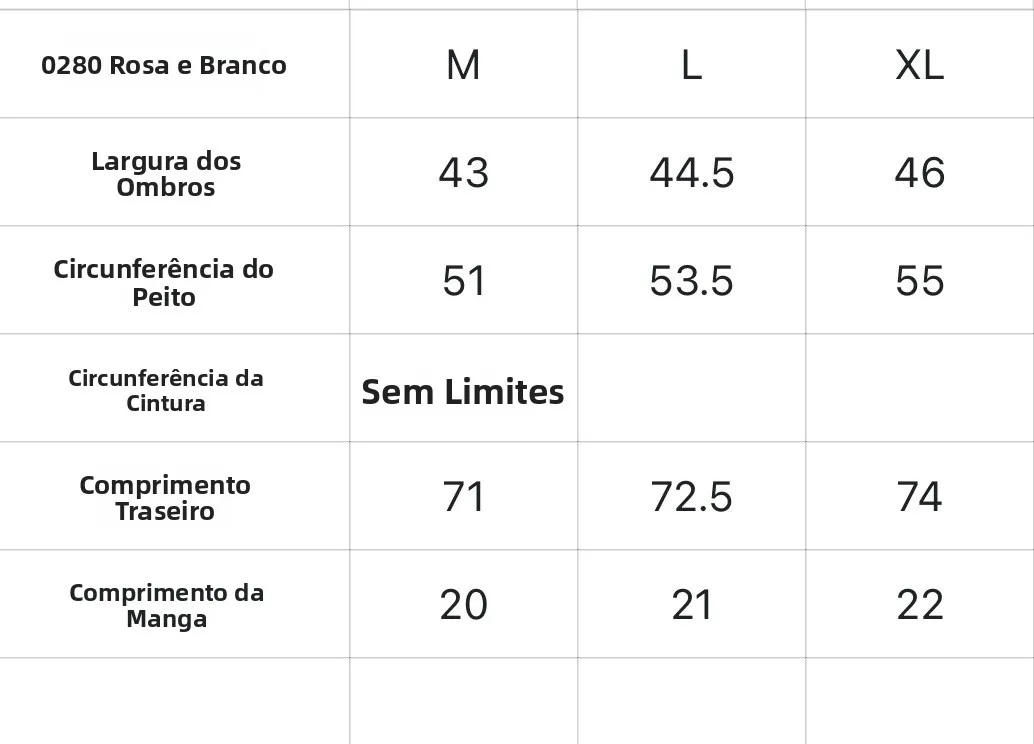Viewport: 1034px width, 744px height.
Task: Select the M size column header
Action: point(463,65)
